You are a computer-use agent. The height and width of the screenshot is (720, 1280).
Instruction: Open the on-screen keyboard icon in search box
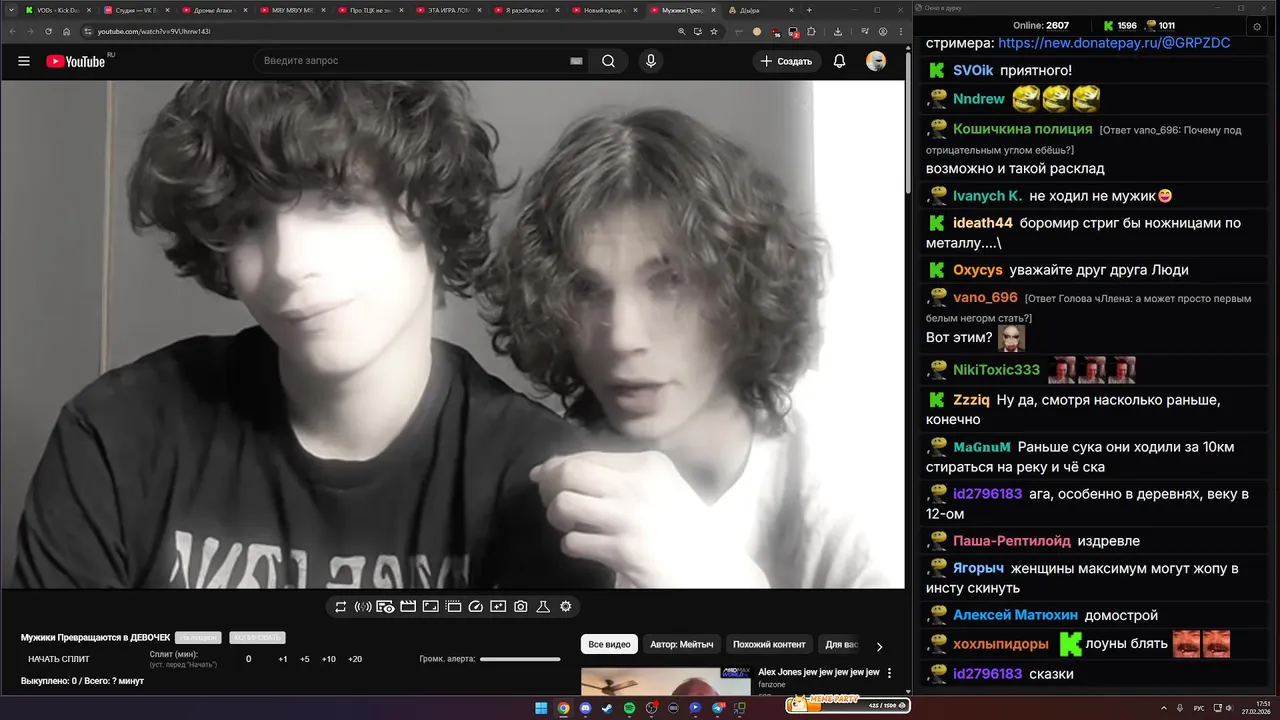pyautogui.click(x=576, y=61)
